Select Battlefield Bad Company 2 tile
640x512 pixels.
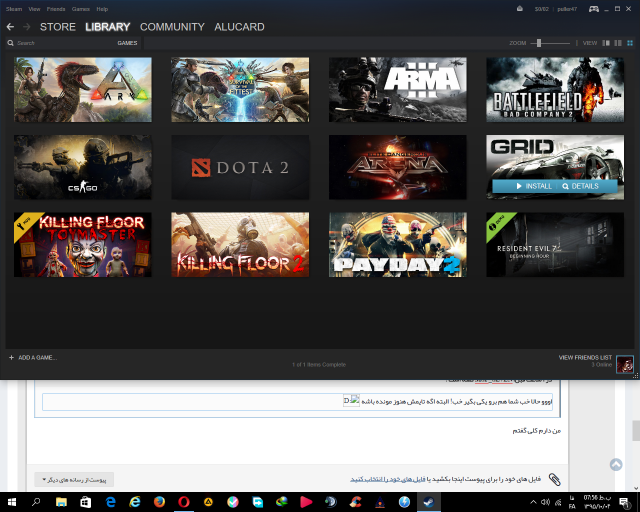click(x=555, y=89)
